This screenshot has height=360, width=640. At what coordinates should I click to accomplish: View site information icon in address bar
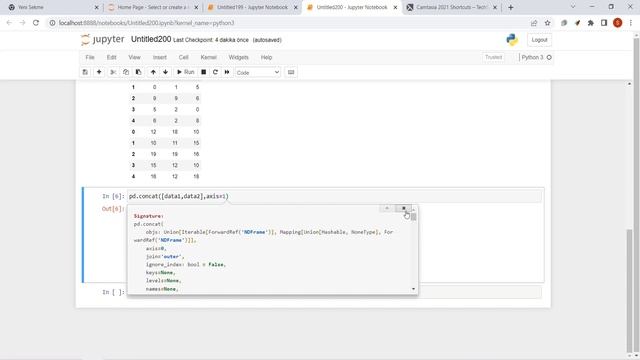pos(52,23)
